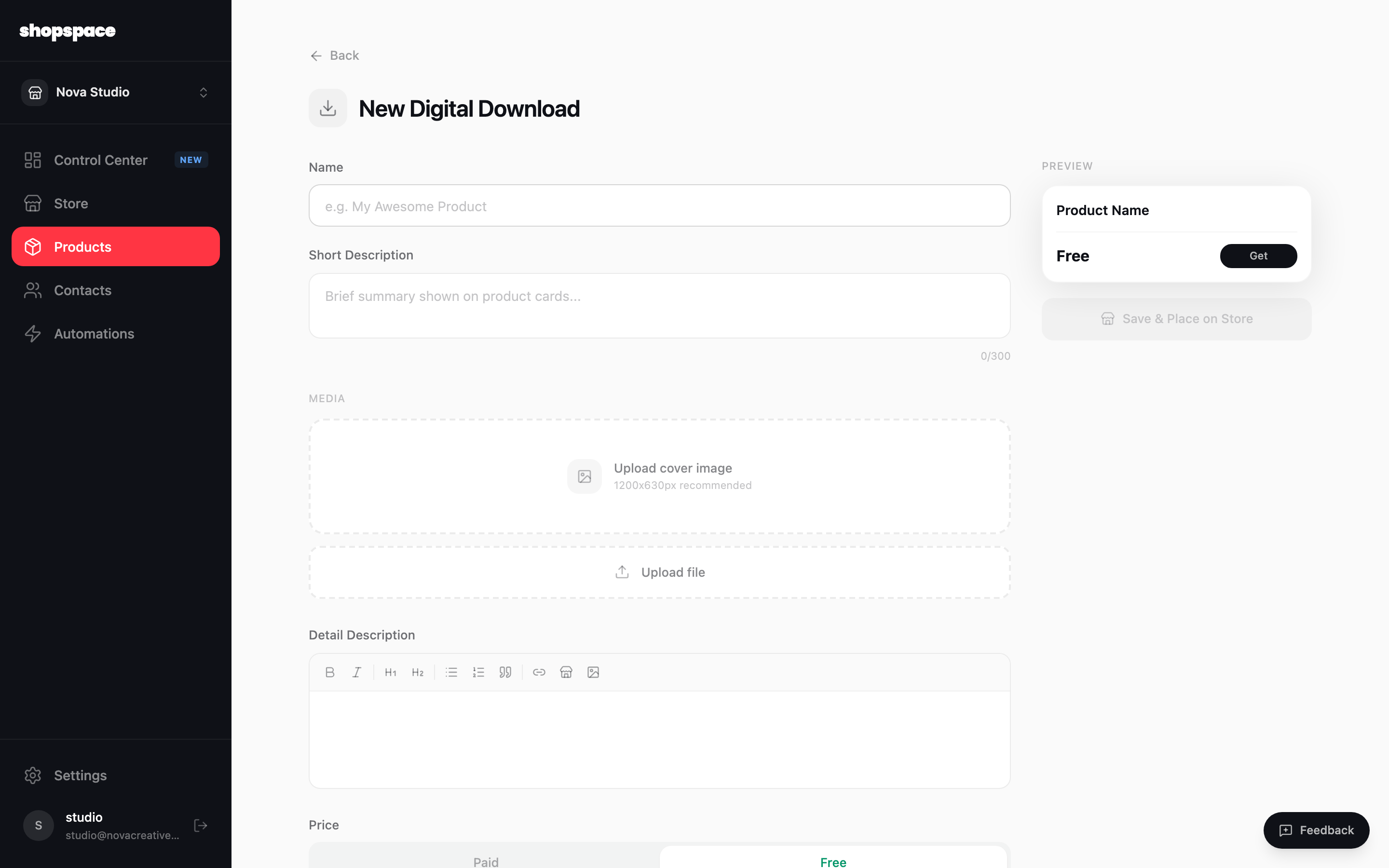This screenshot has width=1389, height=868.
Task: Go Back to previous page
Action: [335, 55]
